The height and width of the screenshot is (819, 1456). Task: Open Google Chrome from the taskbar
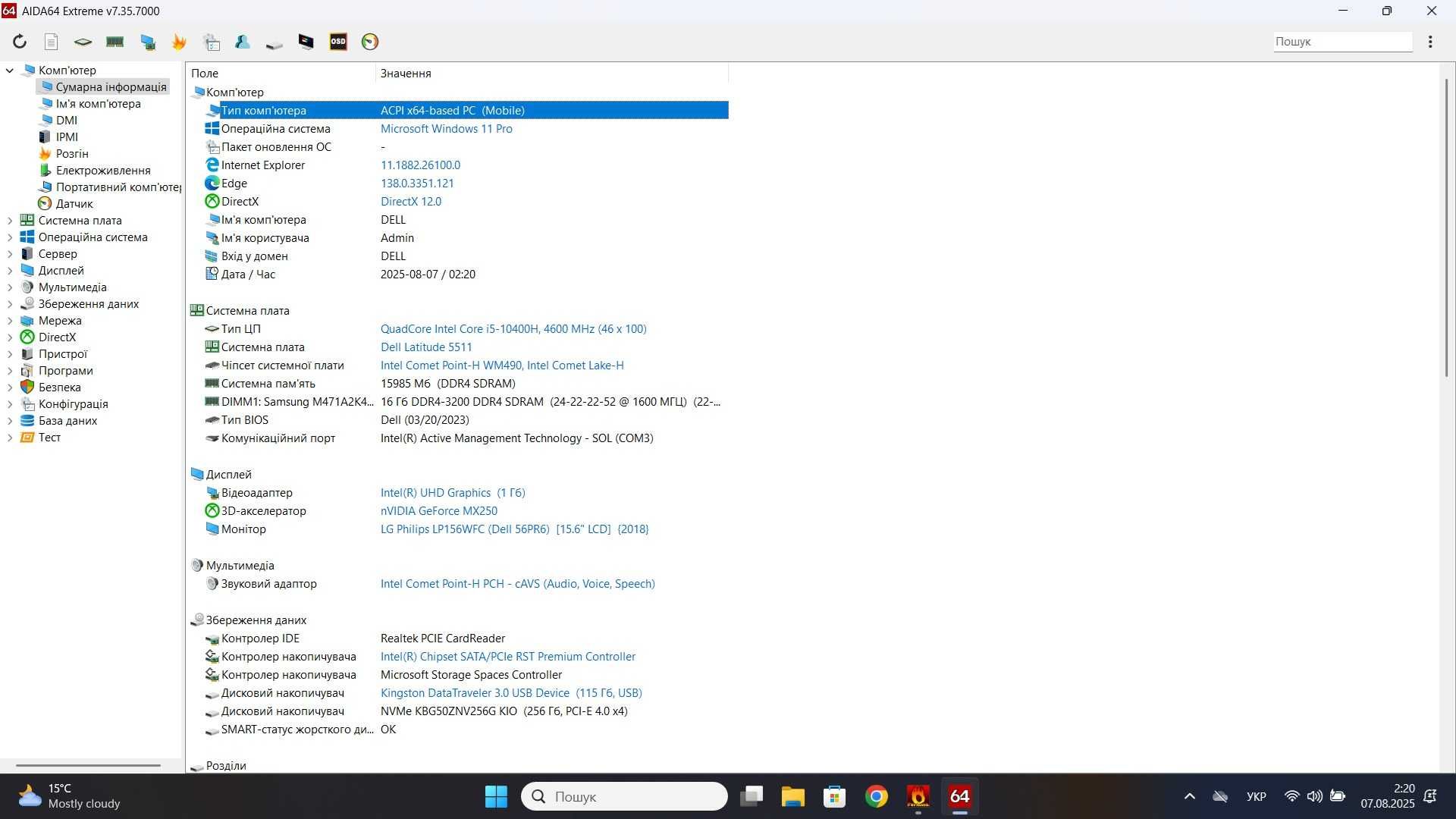tap(876, 796)
